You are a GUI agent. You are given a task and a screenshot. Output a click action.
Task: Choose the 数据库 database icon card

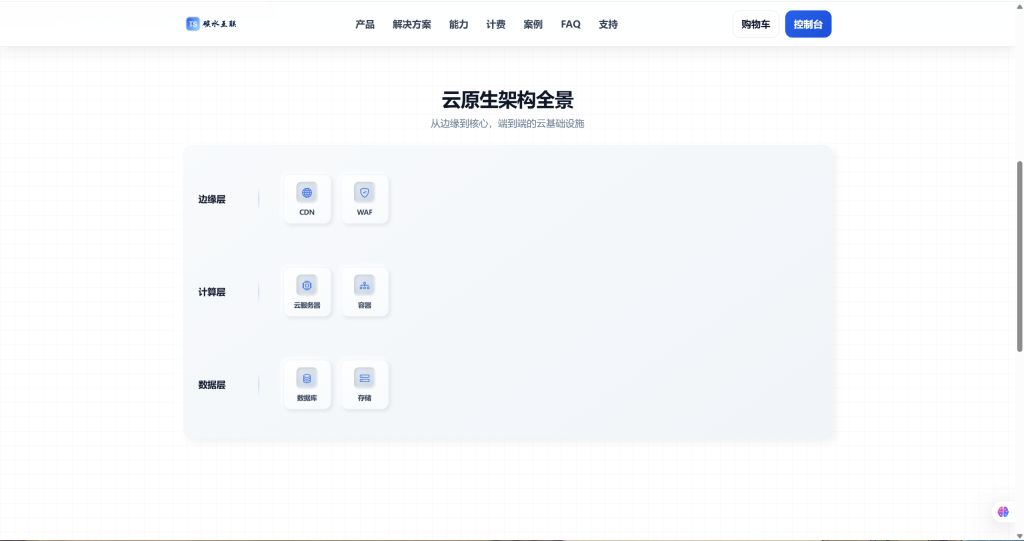tap(307, 385)
